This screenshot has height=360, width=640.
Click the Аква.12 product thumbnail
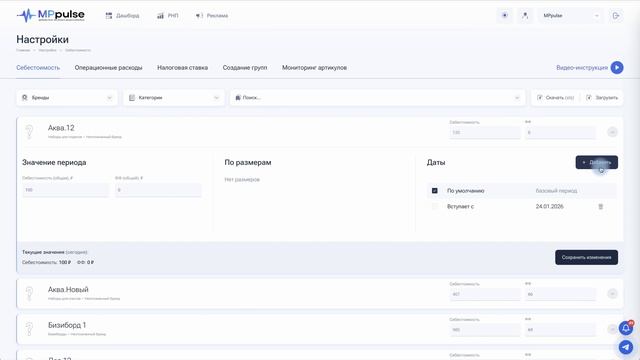[x=29, y=132]
